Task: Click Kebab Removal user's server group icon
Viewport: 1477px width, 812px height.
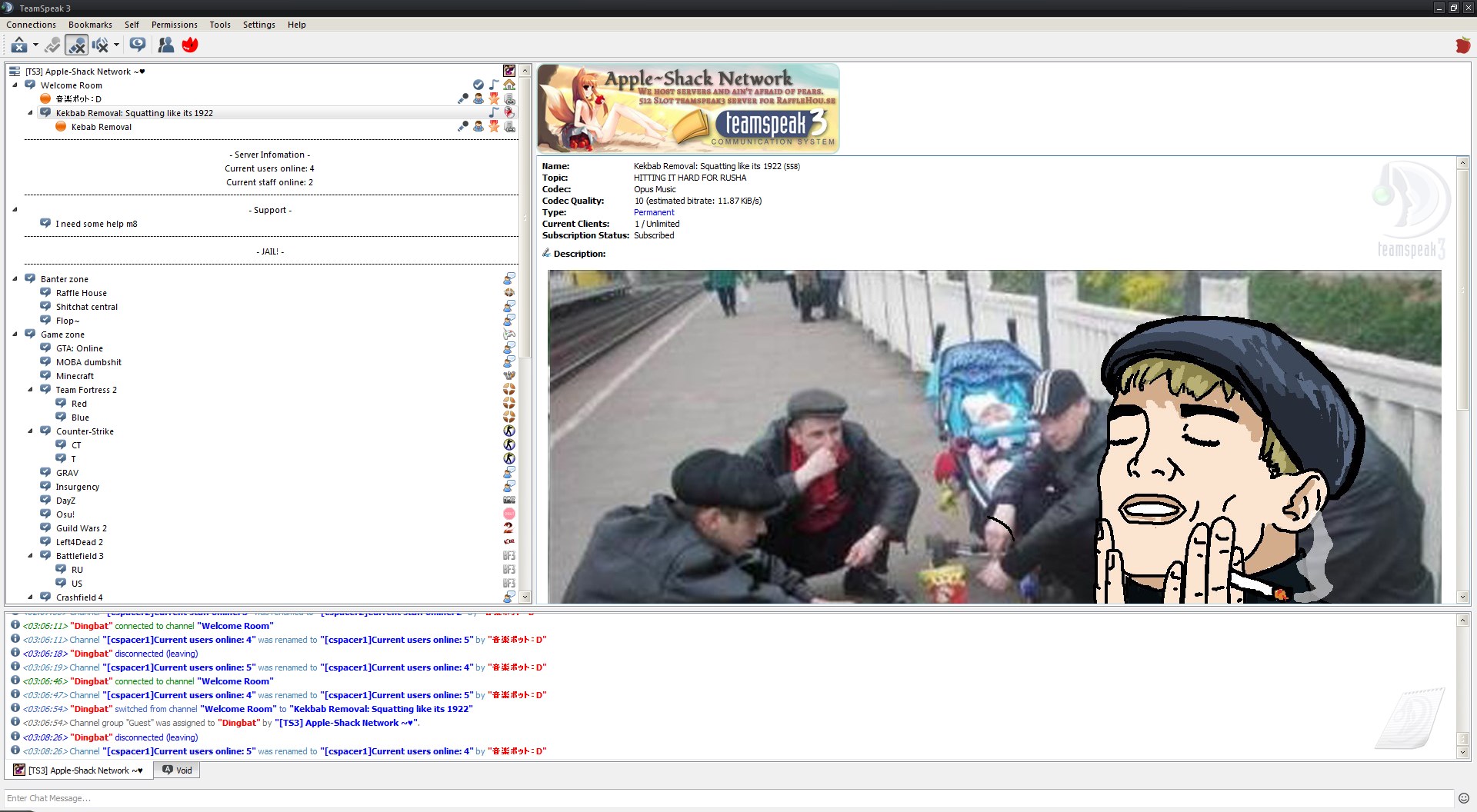Action: (509, 126)
